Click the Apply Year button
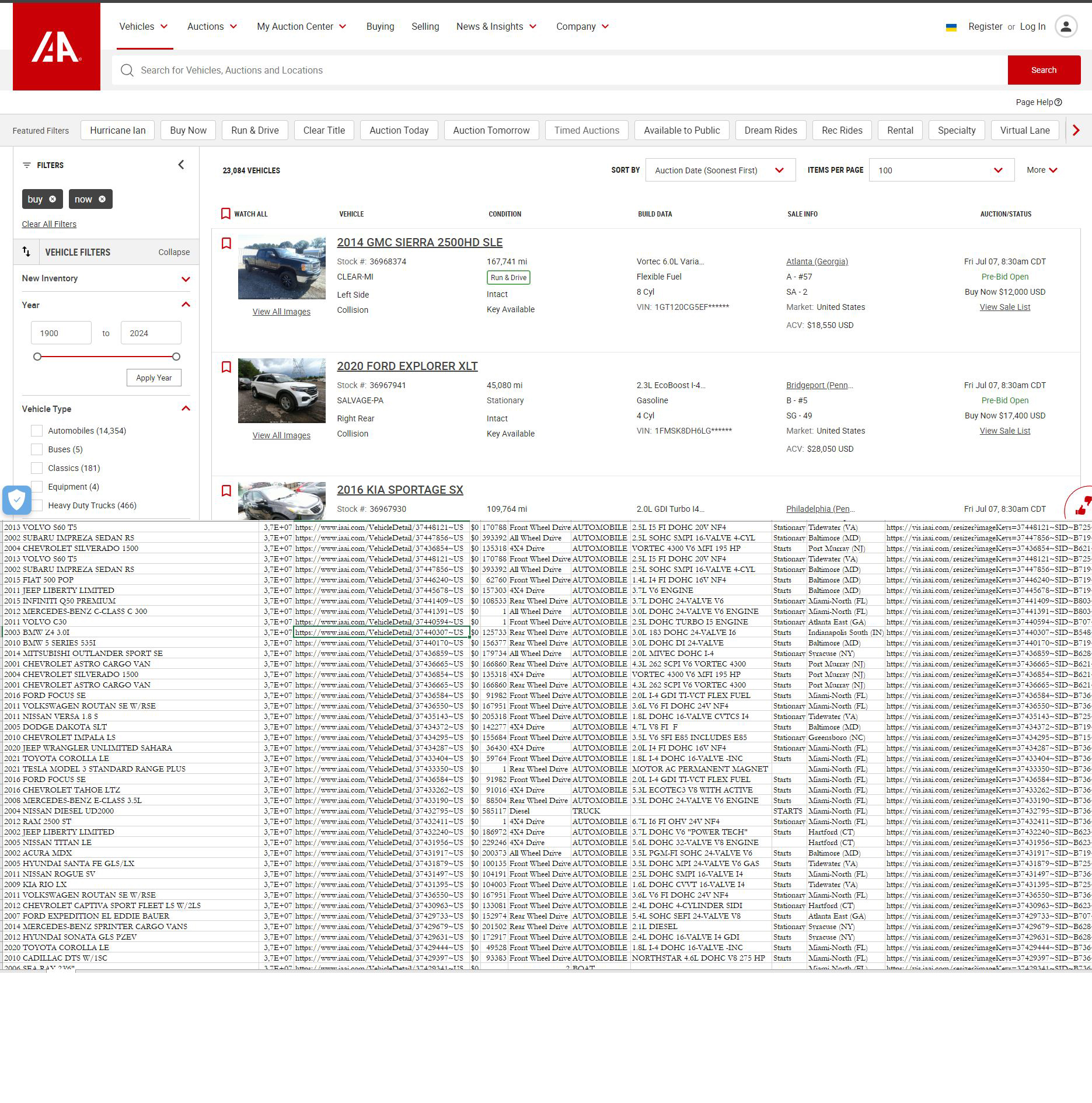 154,378
